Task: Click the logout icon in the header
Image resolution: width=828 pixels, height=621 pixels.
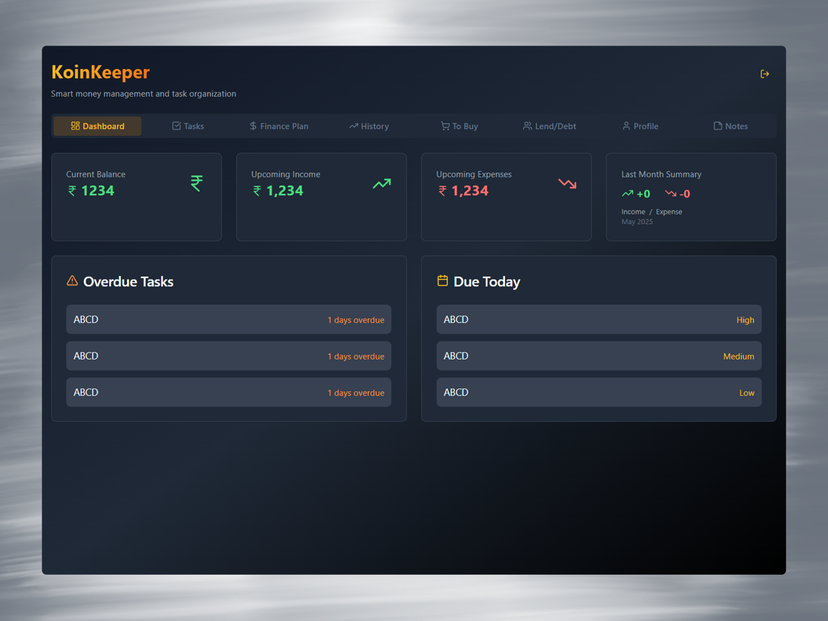Action: 765,74
